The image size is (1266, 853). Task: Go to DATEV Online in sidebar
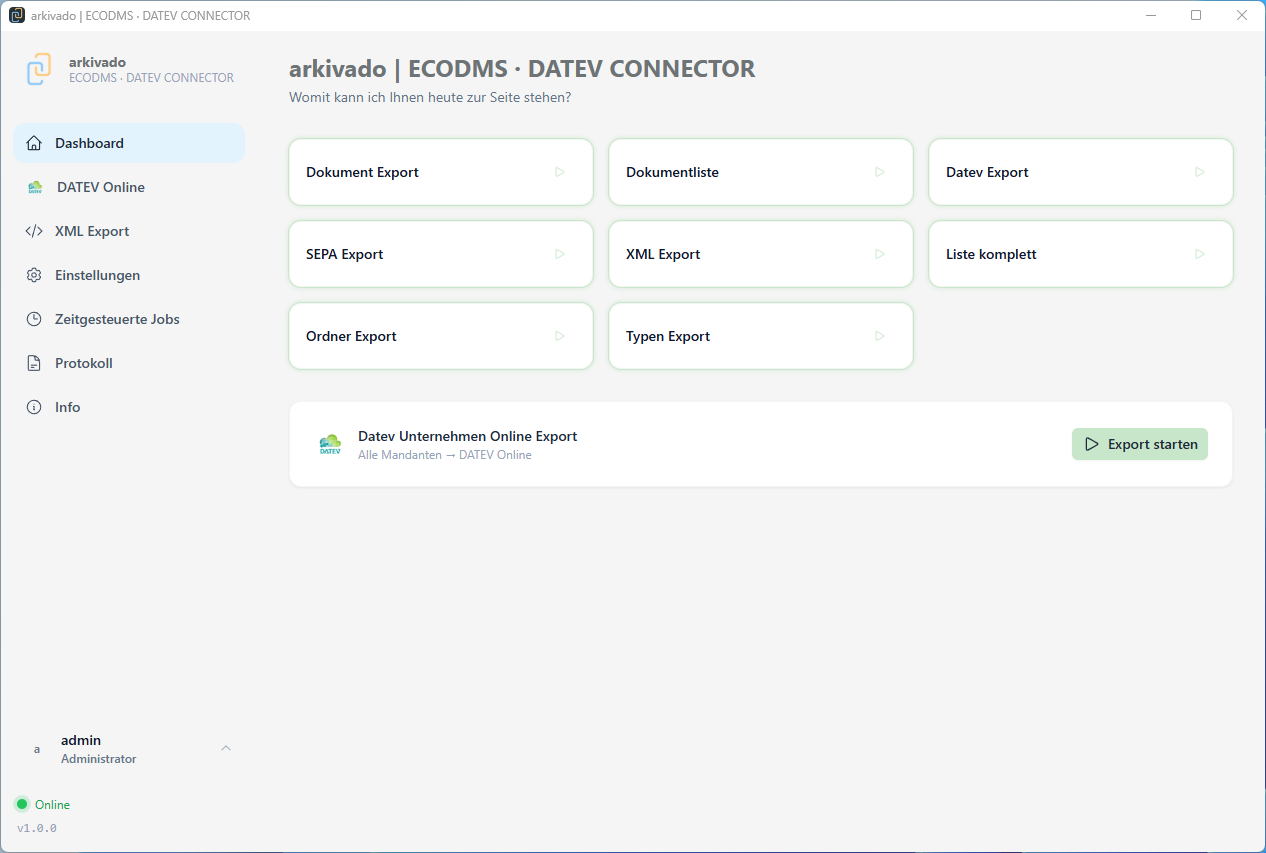pos(129,187)
